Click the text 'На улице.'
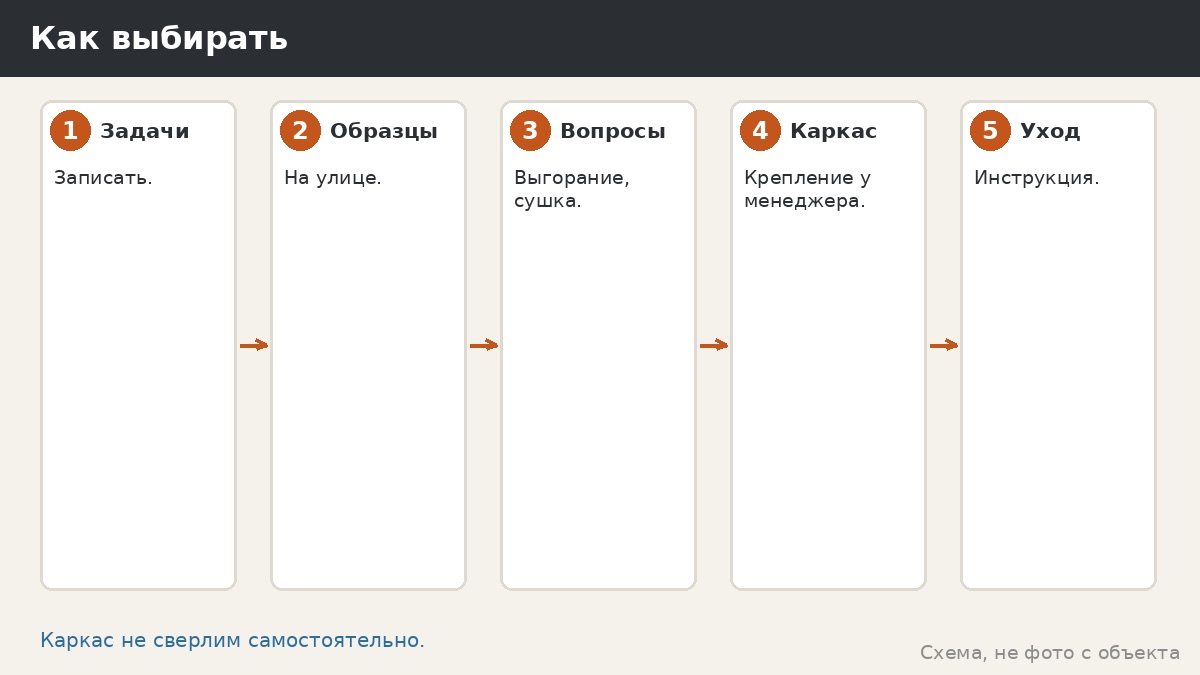 [x=333, y=178]
